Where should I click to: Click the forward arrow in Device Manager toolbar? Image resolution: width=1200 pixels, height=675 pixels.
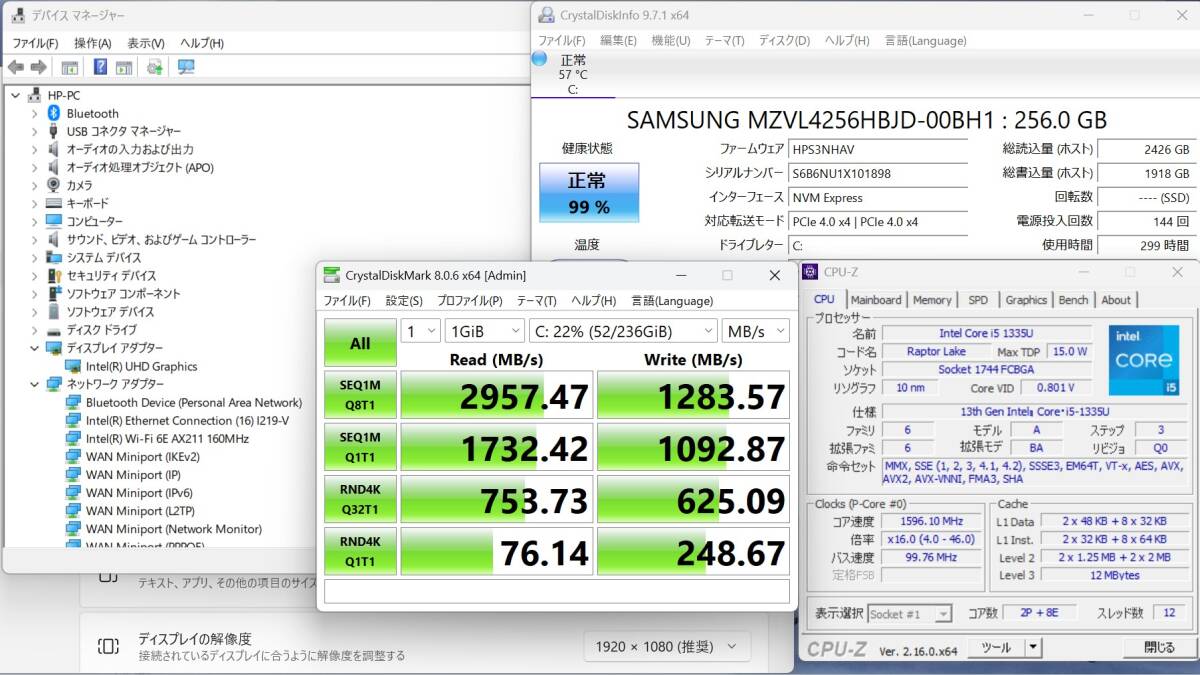[38, 67]
